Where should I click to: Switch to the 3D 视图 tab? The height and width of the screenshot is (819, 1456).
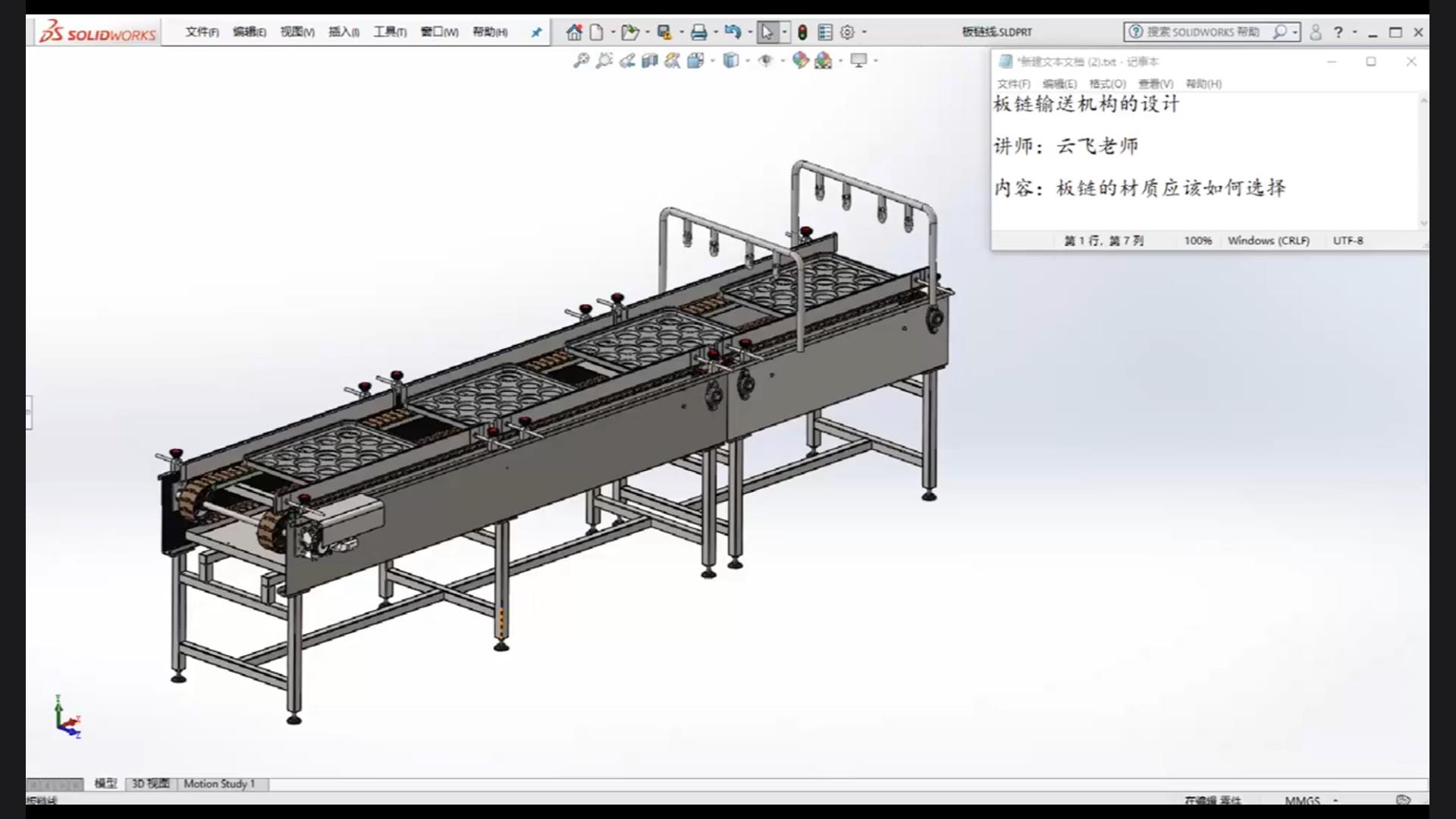pyautogui.click(x=151, y=783)
